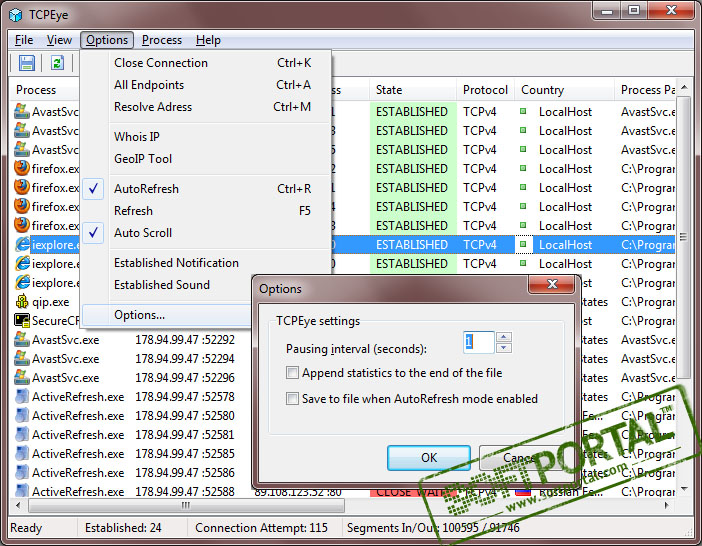Viewport: 702px width, 546px height.
Task: Click the 'Ready' status bar text
Action: point(26,528)
